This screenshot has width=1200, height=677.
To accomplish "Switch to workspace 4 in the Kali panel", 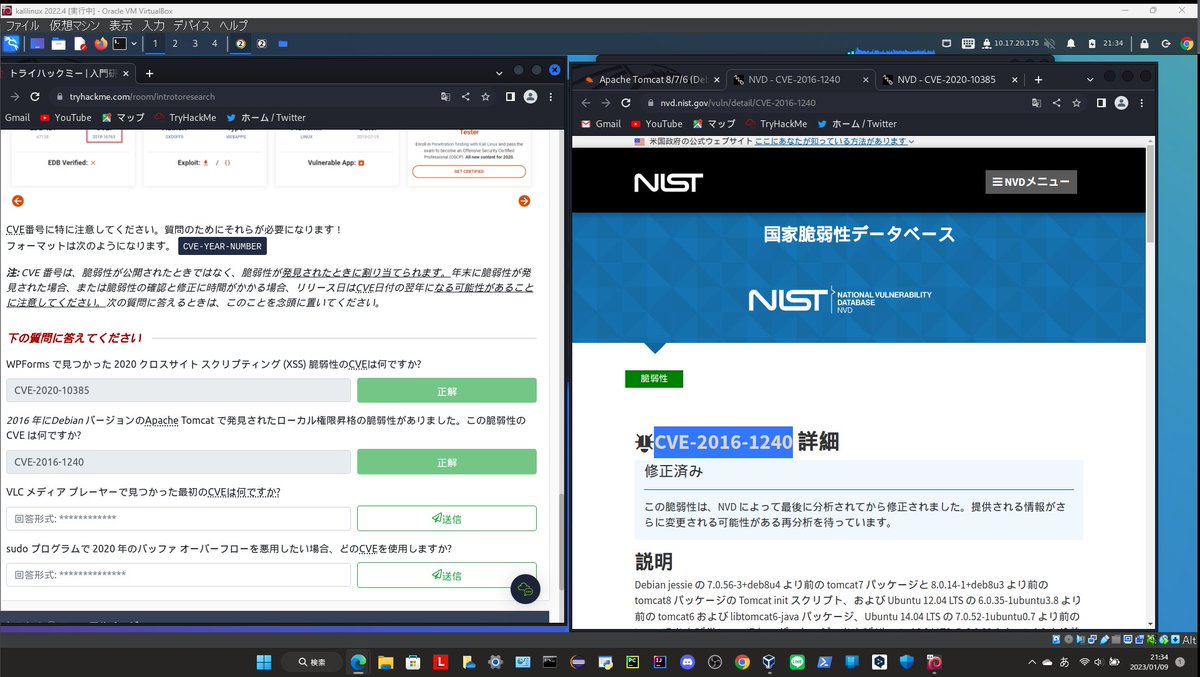I will pos(214,44).
